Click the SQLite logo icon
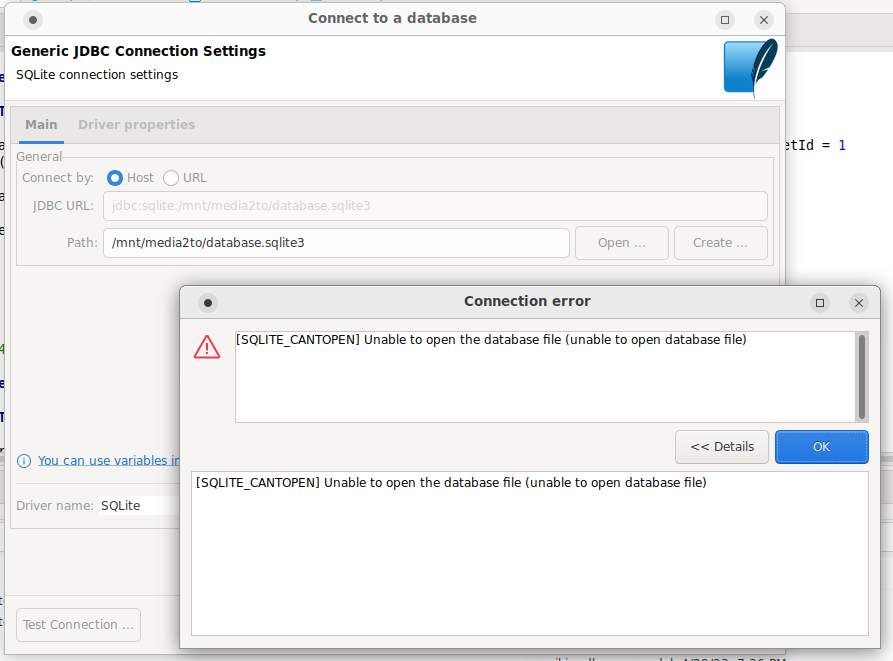893x661 pixels. tap(749, 67)
